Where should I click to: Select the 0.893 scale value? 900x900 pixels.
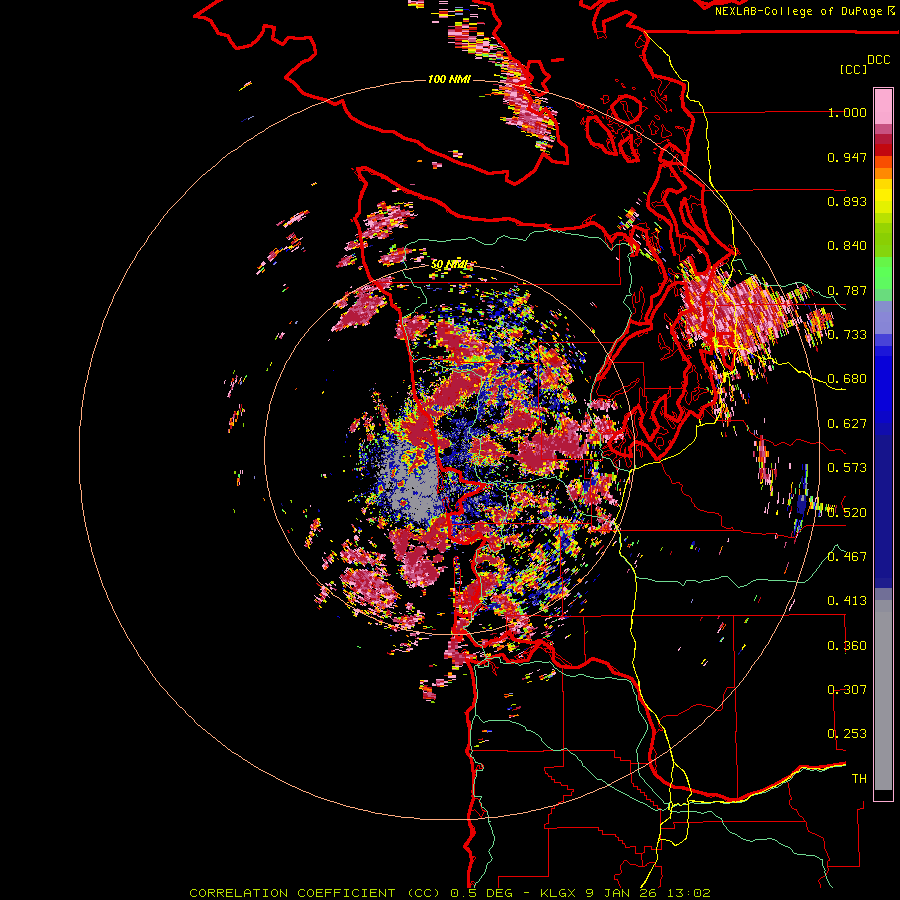pyautogui.click(x=847, y=201)
